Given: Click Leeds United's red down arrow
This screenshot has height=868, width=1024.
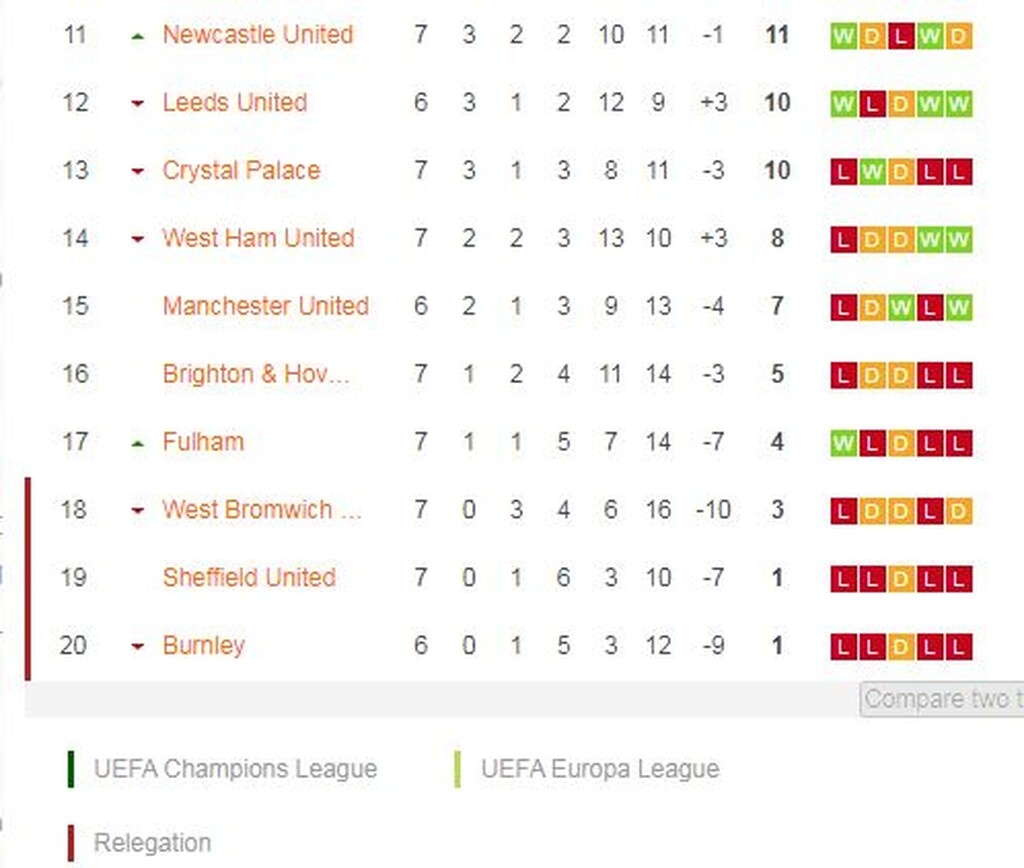Looking at the screenshot, I should (138, 103).
